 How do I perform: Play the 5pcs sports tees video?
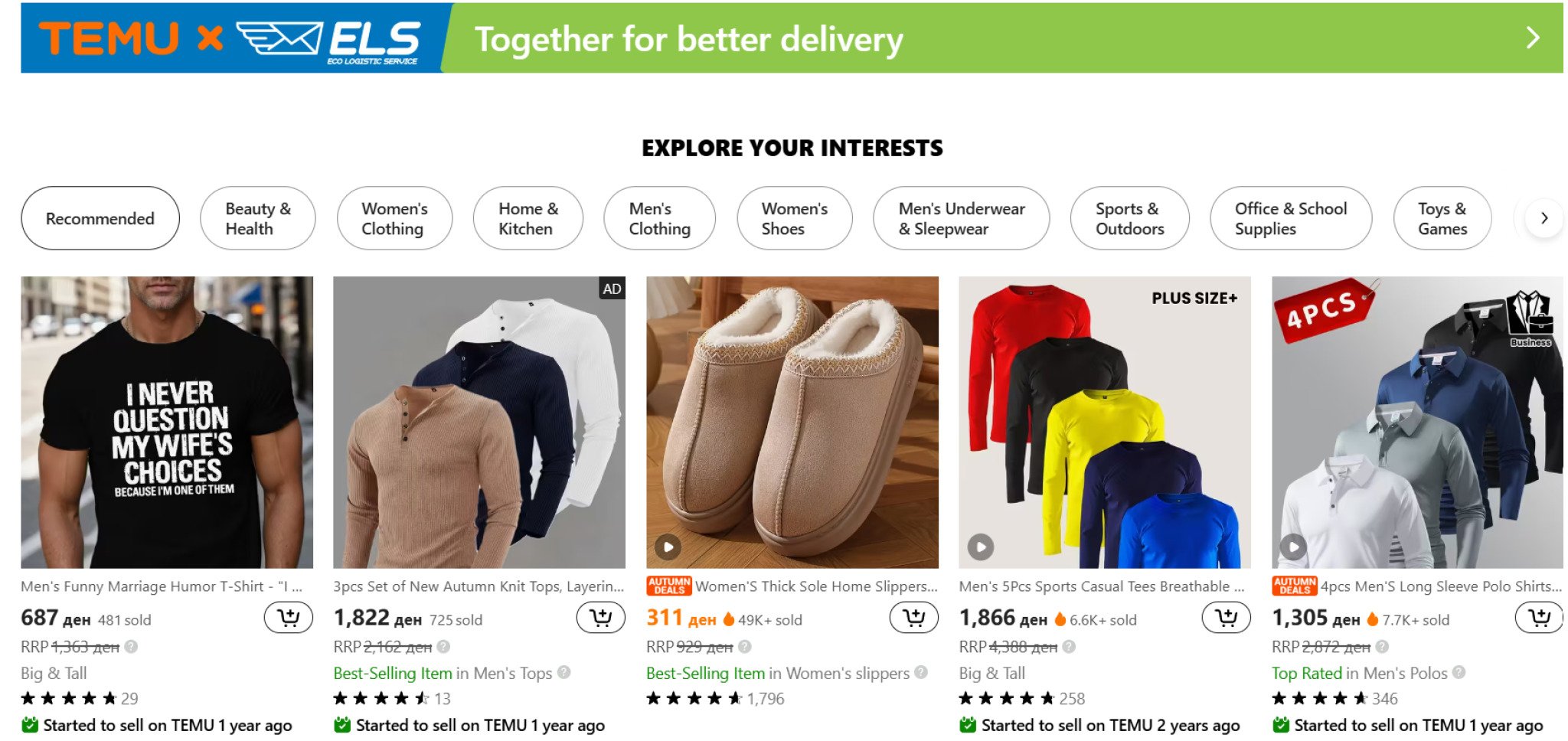click(x=980, y=547)
